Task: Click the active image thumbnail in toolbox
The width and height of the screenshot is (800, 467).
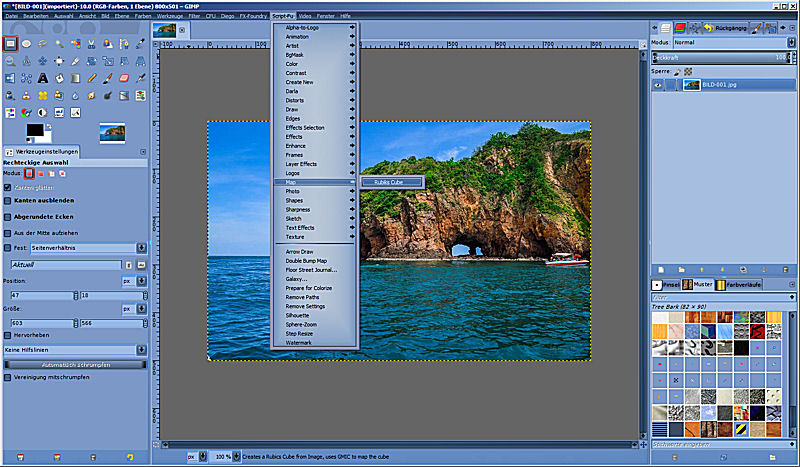Action: (x=112, y=133)
